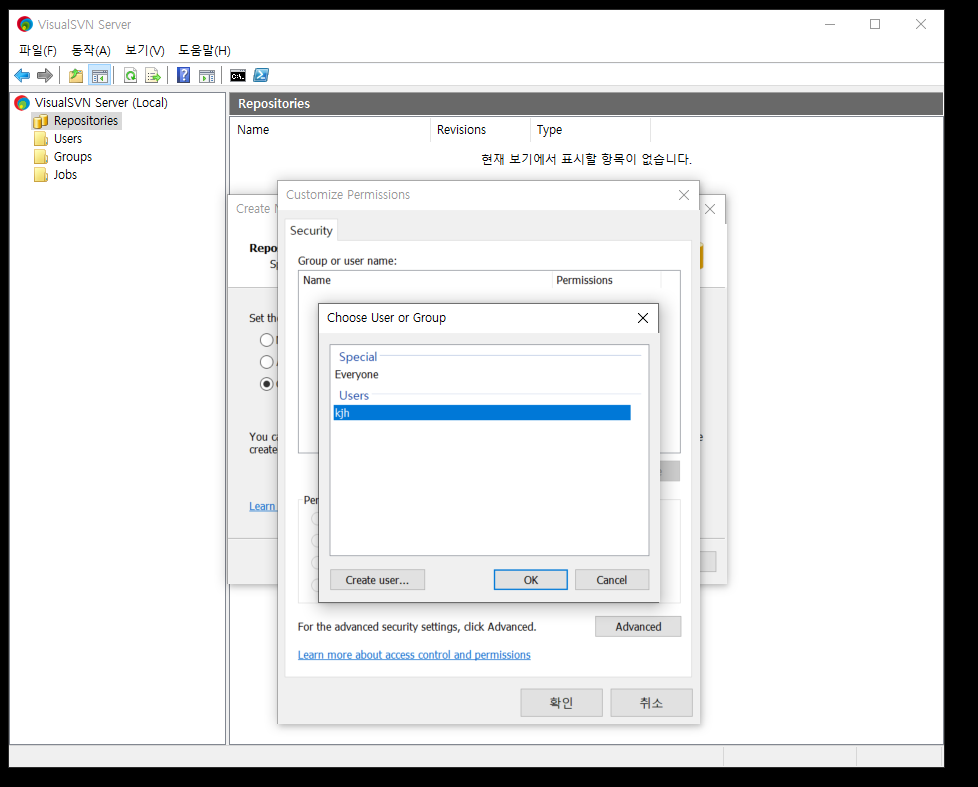Screen dimensions: 978x787
Task: Confirm the choice with the OK button
Action: pos(531,580)
